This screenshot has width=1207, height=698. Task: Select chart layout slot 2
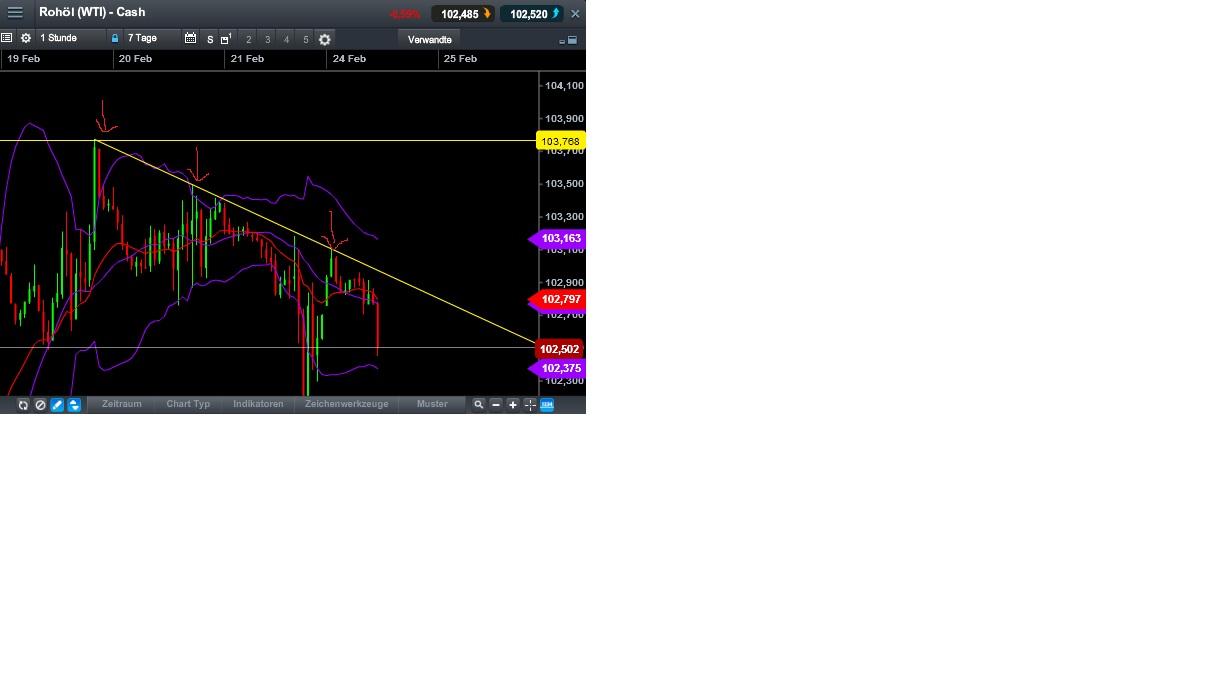tap(248, 39)
